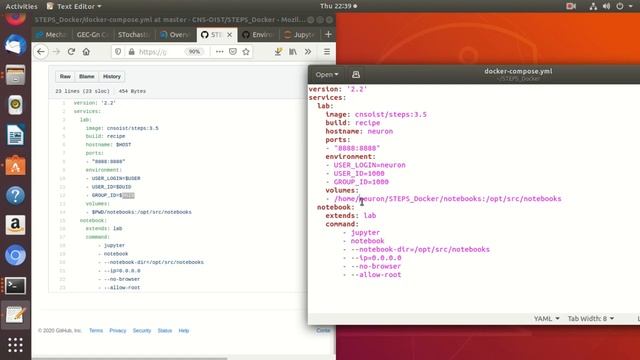Screen dimensions: 640x360
Task: Go back in Firefox
Action: (40, 52)
